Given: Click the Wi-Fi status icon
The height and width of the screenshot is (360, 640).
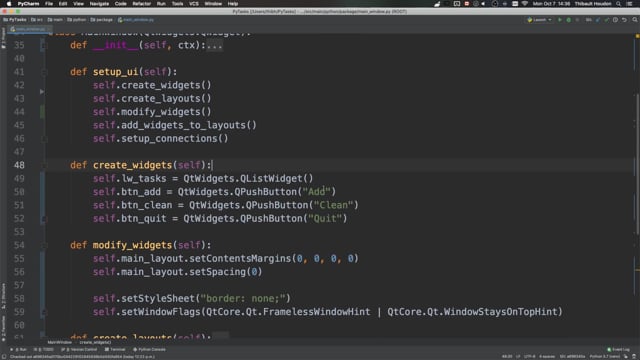Looking at the screenshot, I should click(x=525, y=4).
